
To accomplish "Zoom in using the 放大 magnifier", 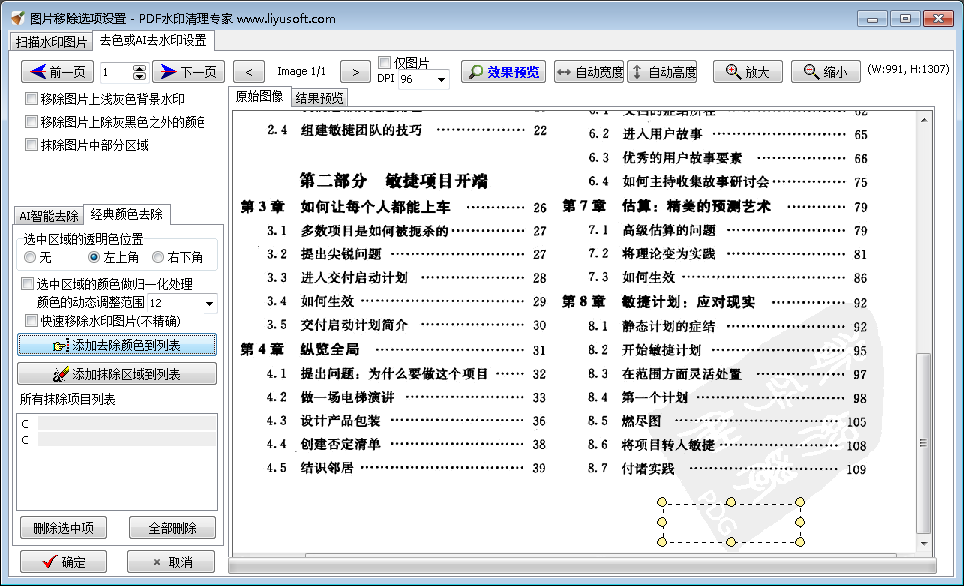I will pos(750,71).
